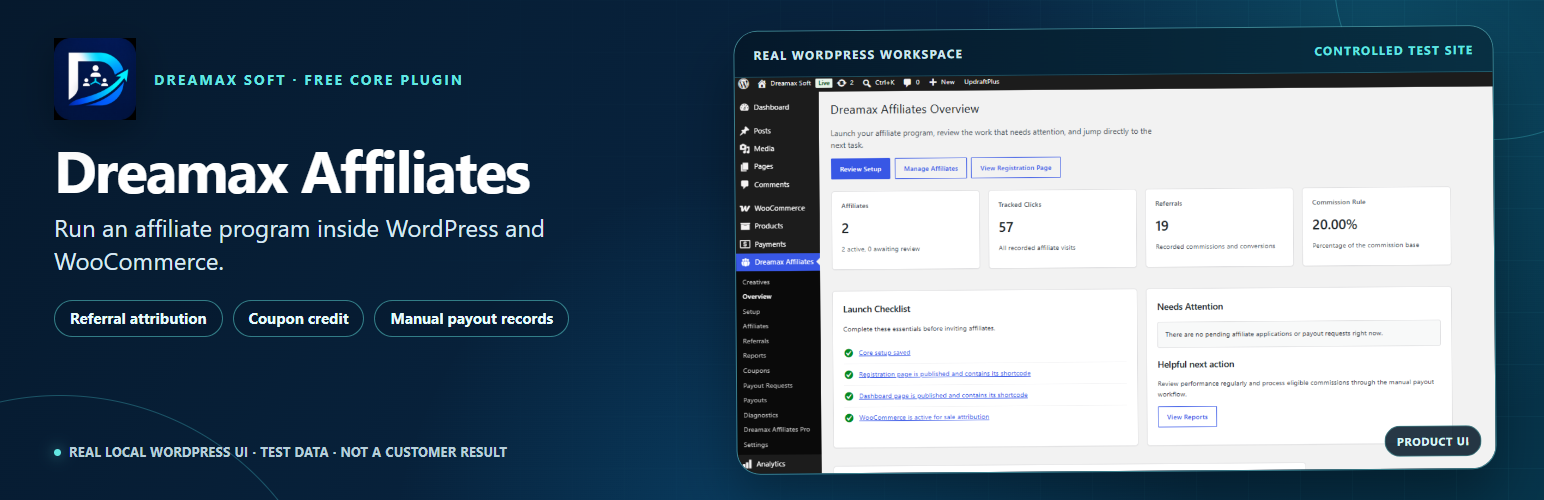1544x500 pixels.
Task: Open the Dreamax Affiliates Pro submenu item
Action: 777,429
